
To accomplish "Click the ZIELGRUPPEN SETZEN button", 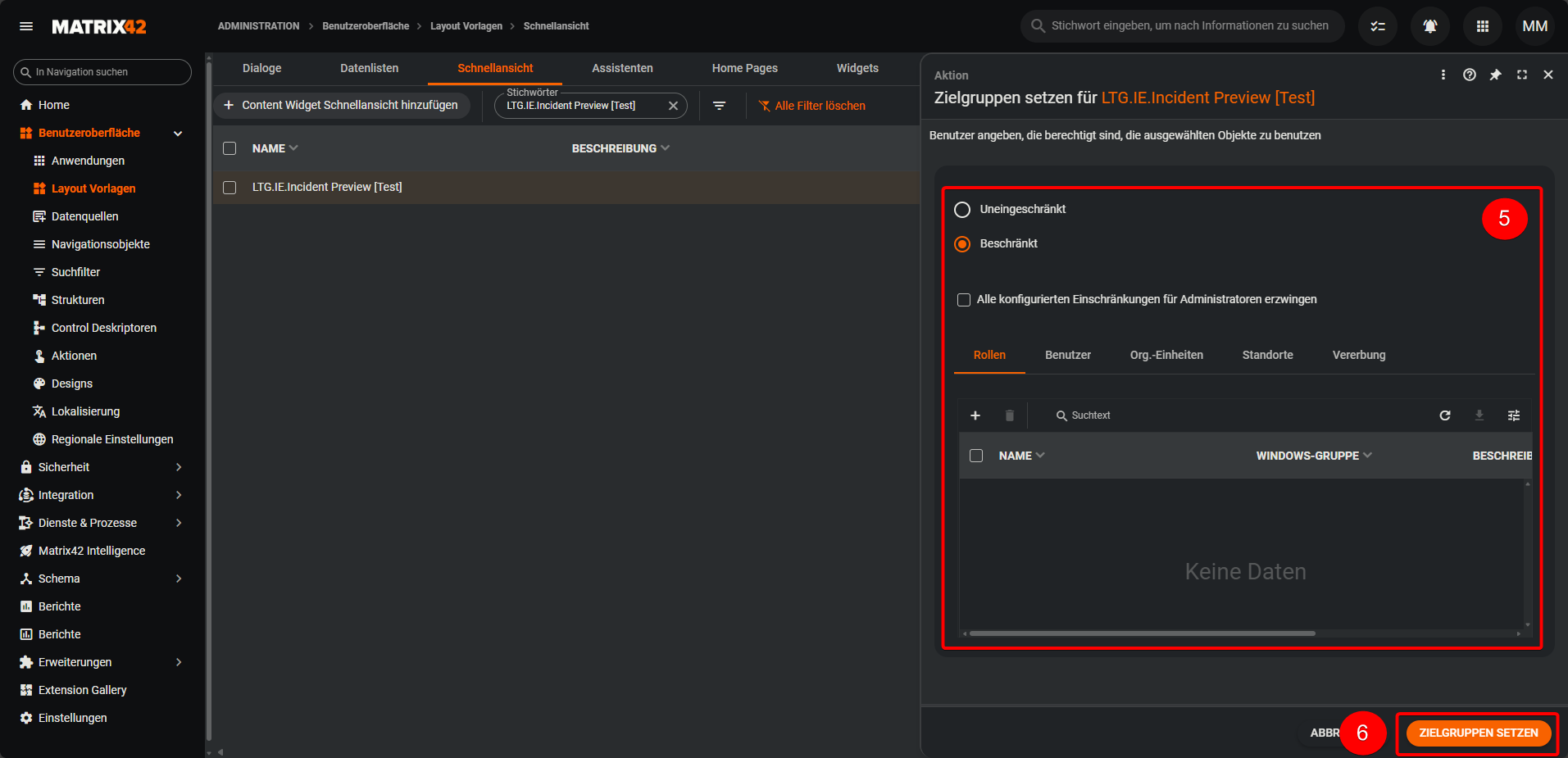I will (1478, 733).
